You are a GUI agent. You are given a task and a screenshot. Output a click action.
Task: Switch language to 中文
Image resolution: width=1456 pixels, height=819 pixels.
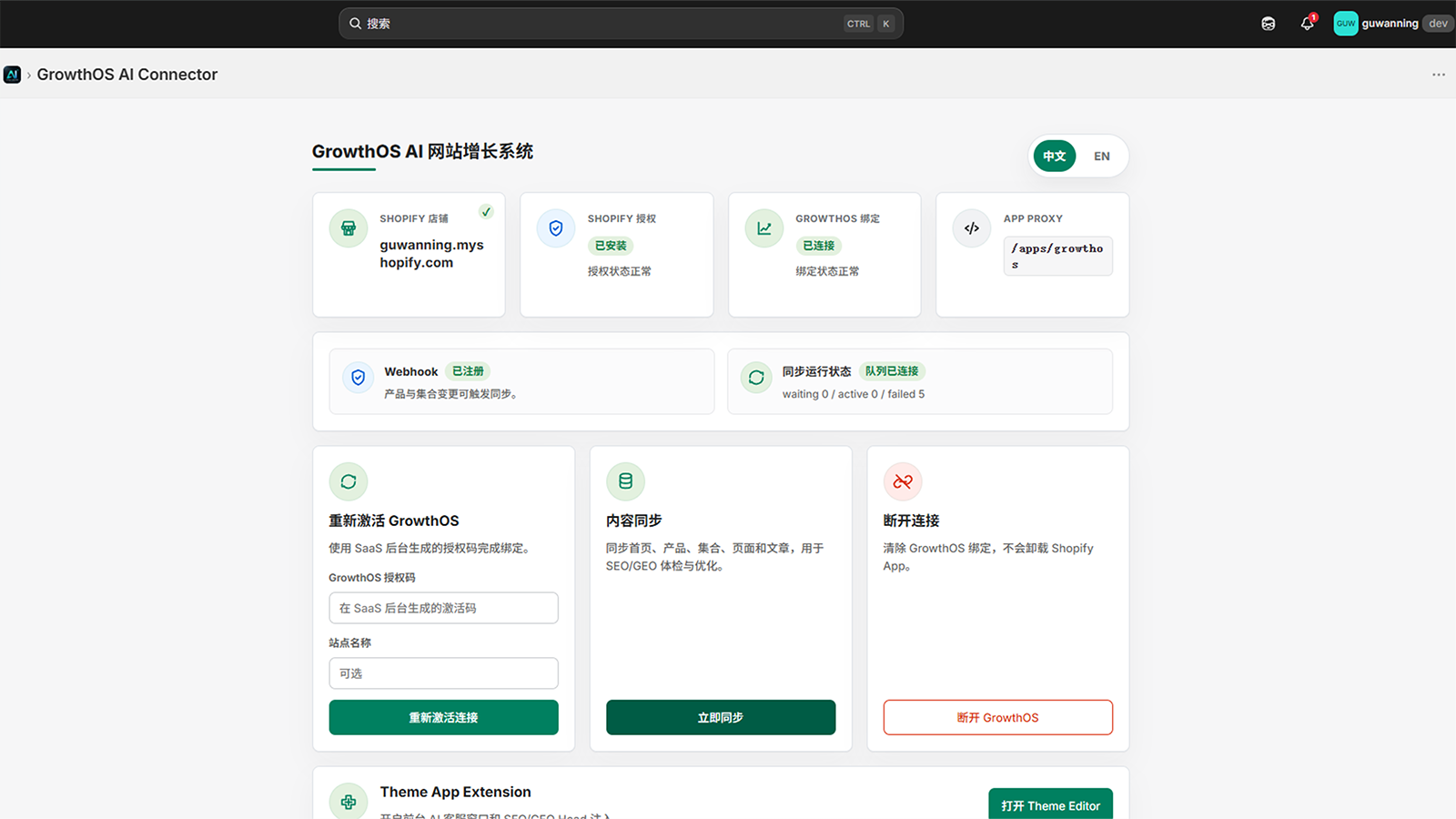point(1055,157)
